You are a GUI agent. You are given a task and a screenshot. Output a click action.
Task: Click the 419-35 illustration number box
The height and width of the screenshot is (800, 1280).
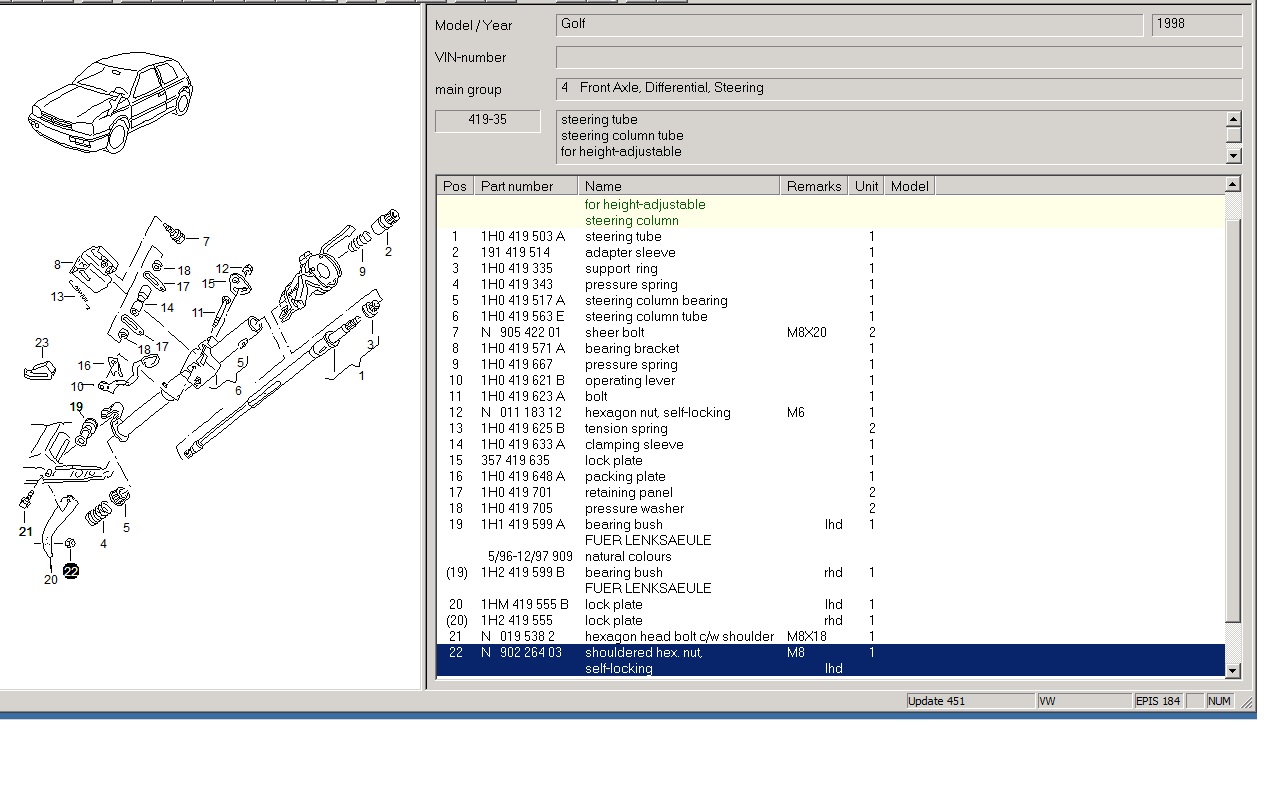pyautogui.click(x=487, y=120)
